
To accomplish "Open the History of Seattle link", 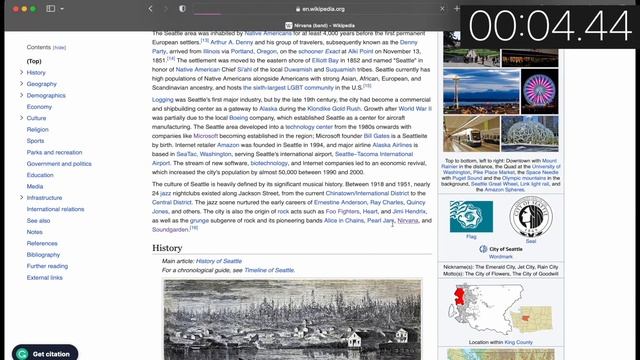I will coord(219,261).
